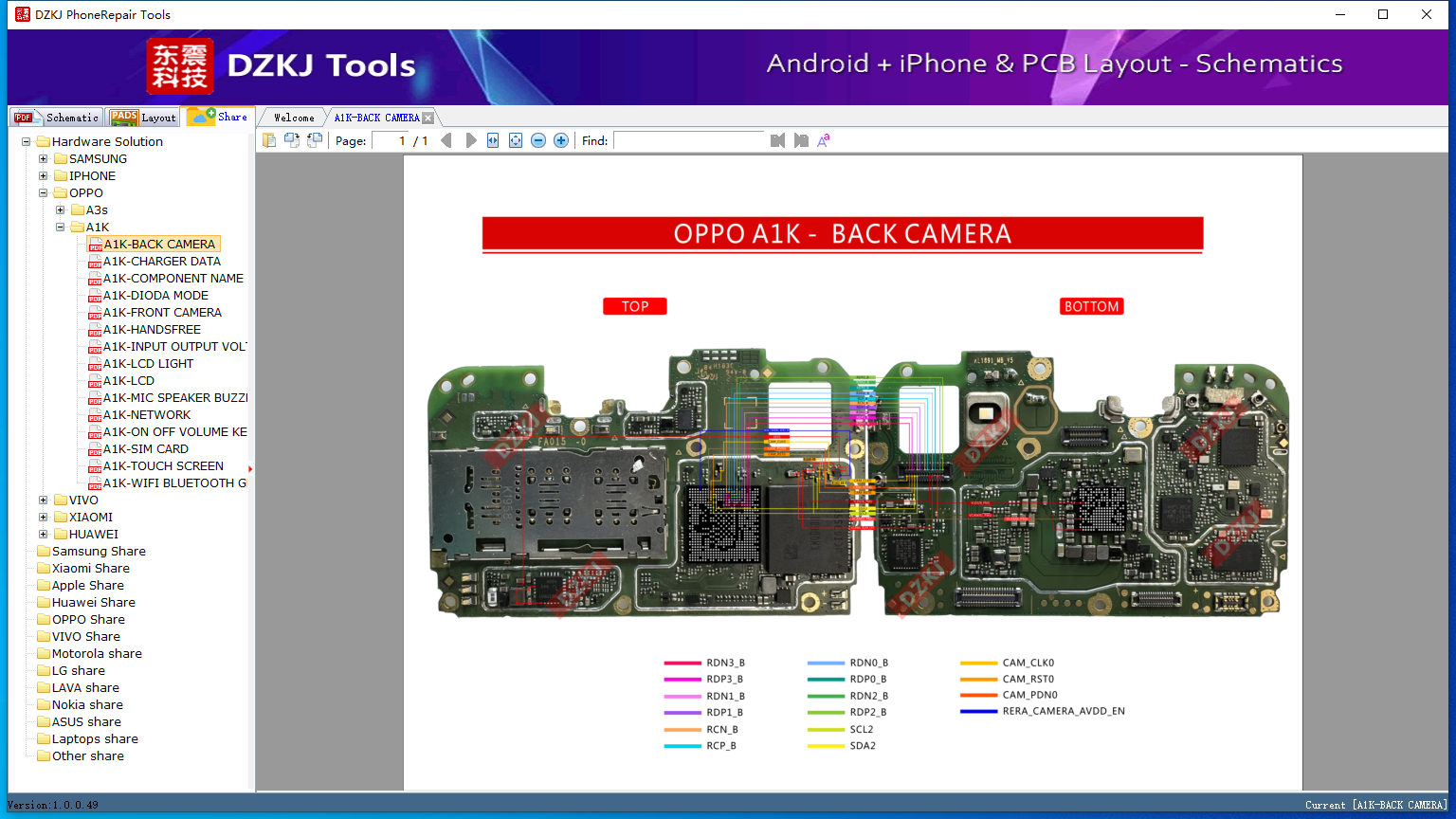Switch to the Share tab
Screen dimensions: 1456x819
pos(218,117)
